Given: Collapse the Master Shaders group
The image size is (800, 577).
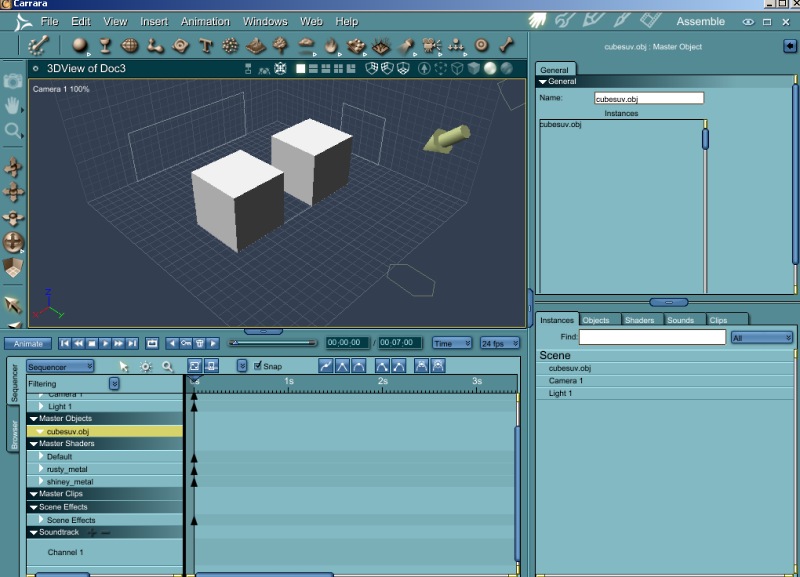Looking at the screenshot, I should coord(33,444).
